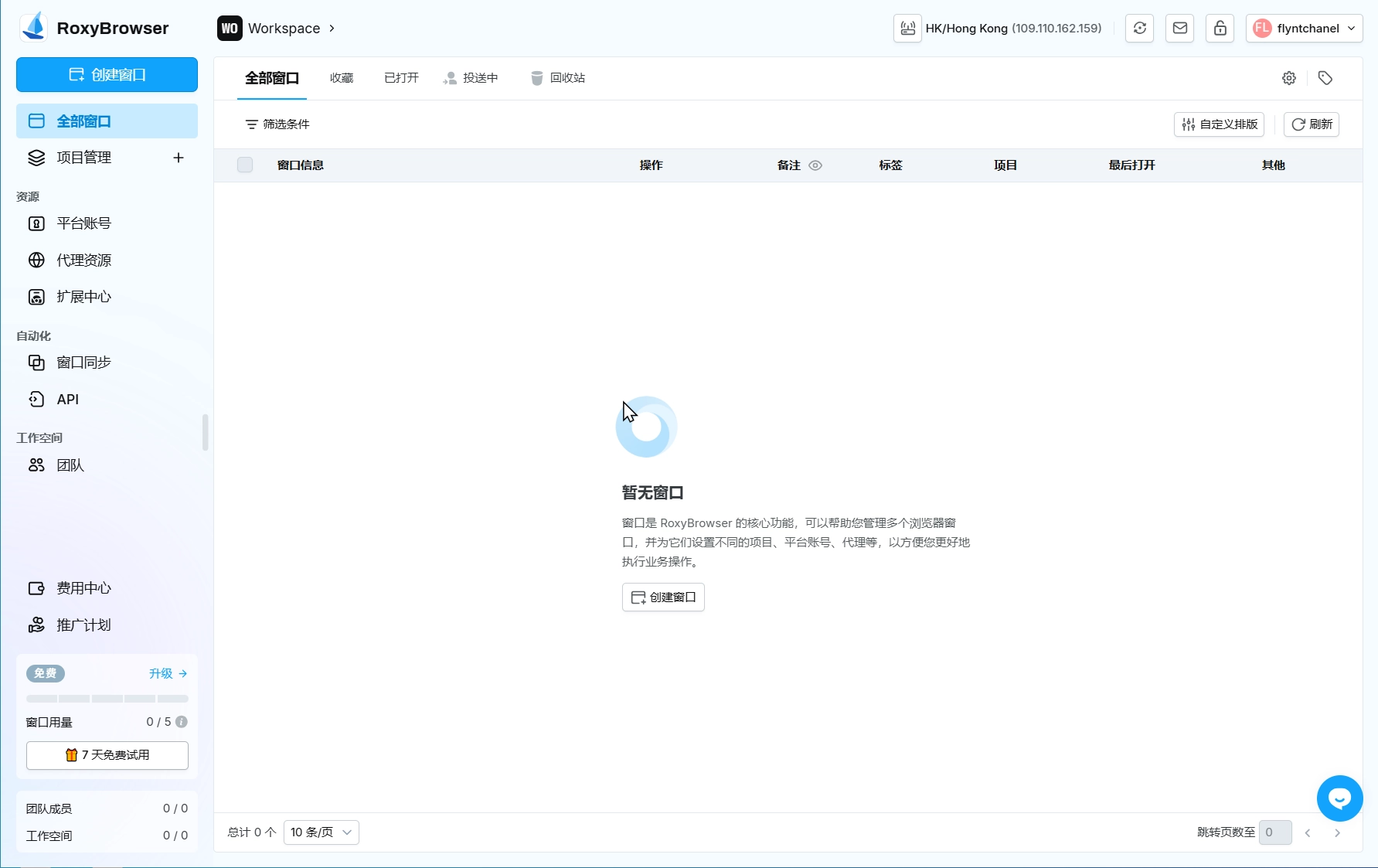The image size is (1378, 868).
Task: Click the 跳转页数至 page number field
Action: coord(1274,832)
